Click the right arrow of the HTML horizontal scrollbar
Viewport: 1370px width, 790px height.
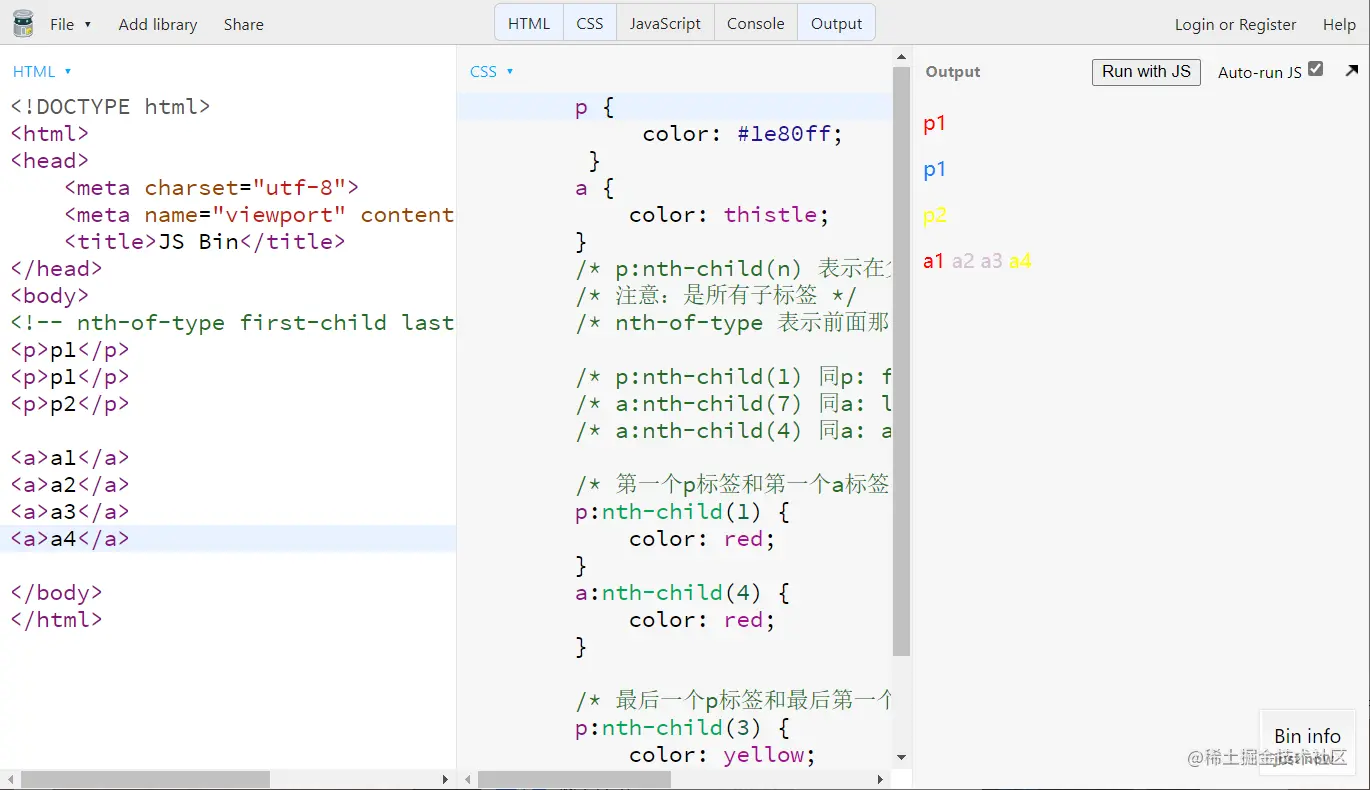click(446, 779)
